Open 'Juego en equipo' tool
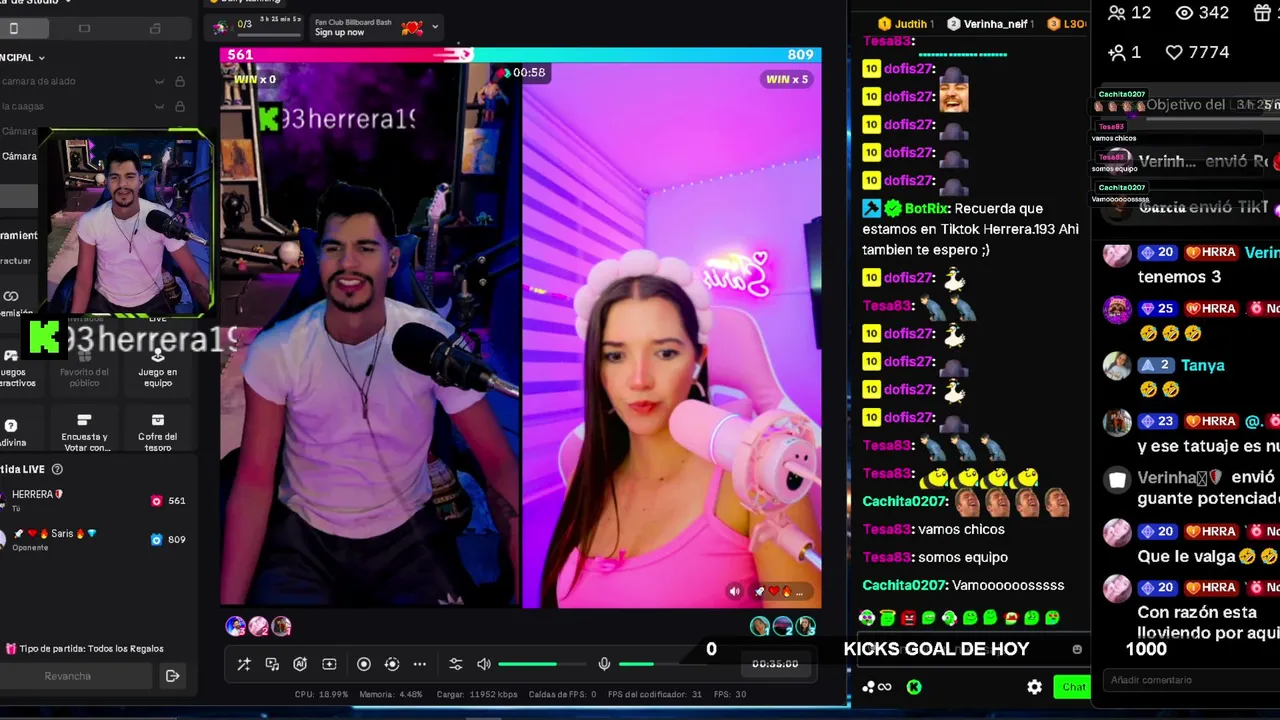 pyautogui.click(x=158, y=368)
